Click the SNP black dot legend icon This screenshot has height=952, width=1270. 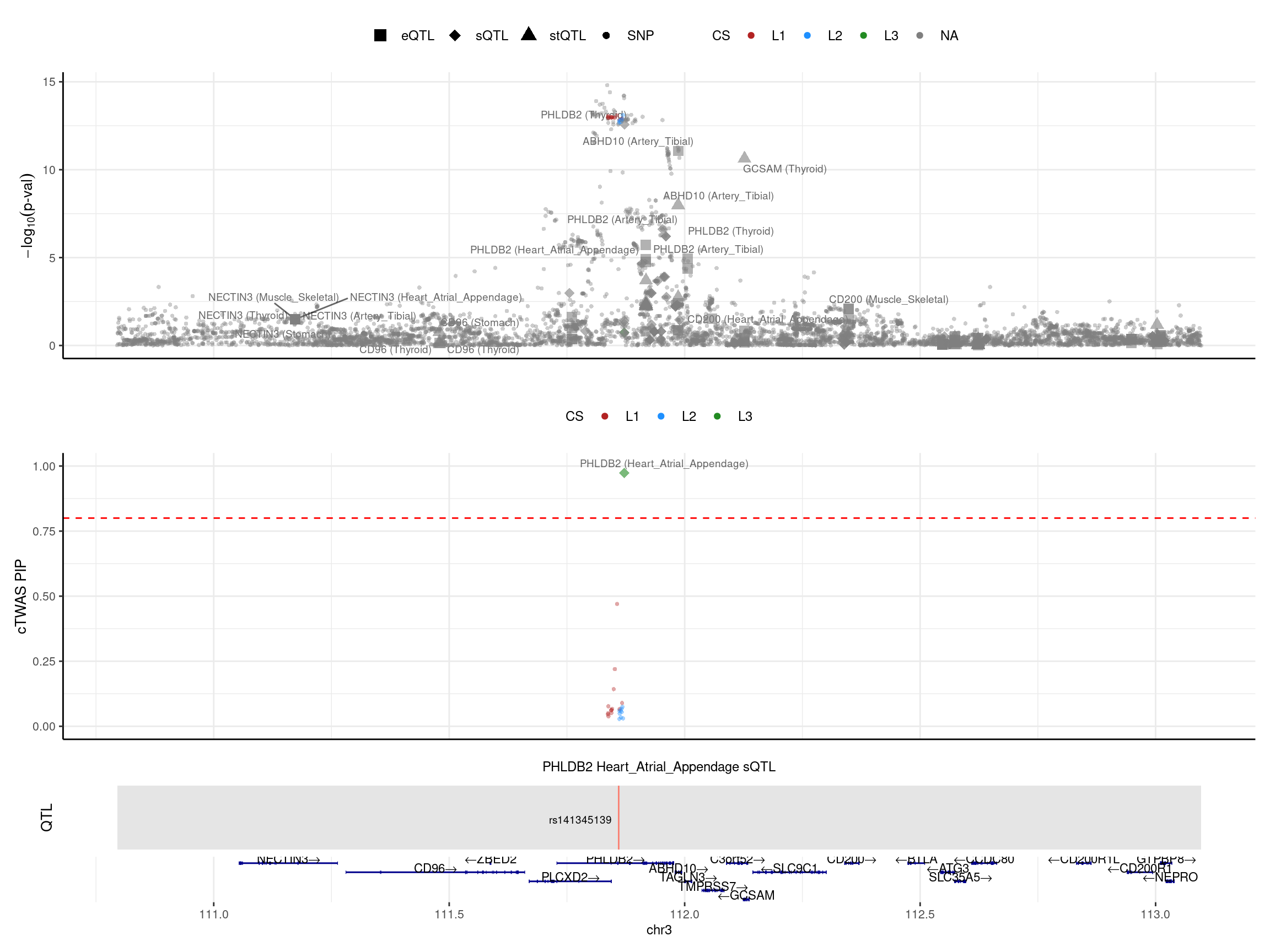point(606,36)
